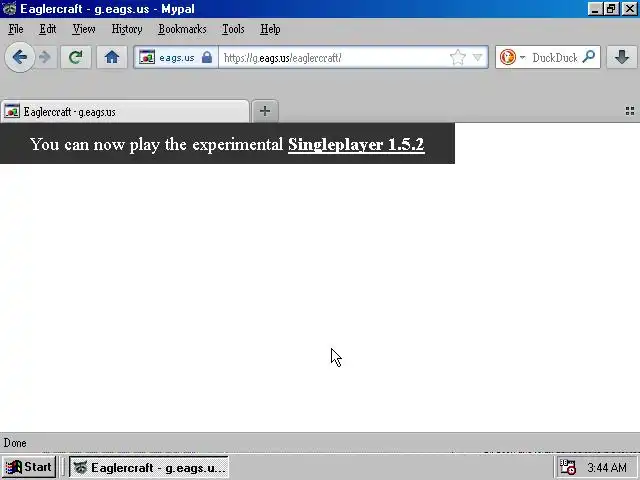Restore down the Mypal window
The width and height of the screenshot is (640, 480).
[611, 9]
